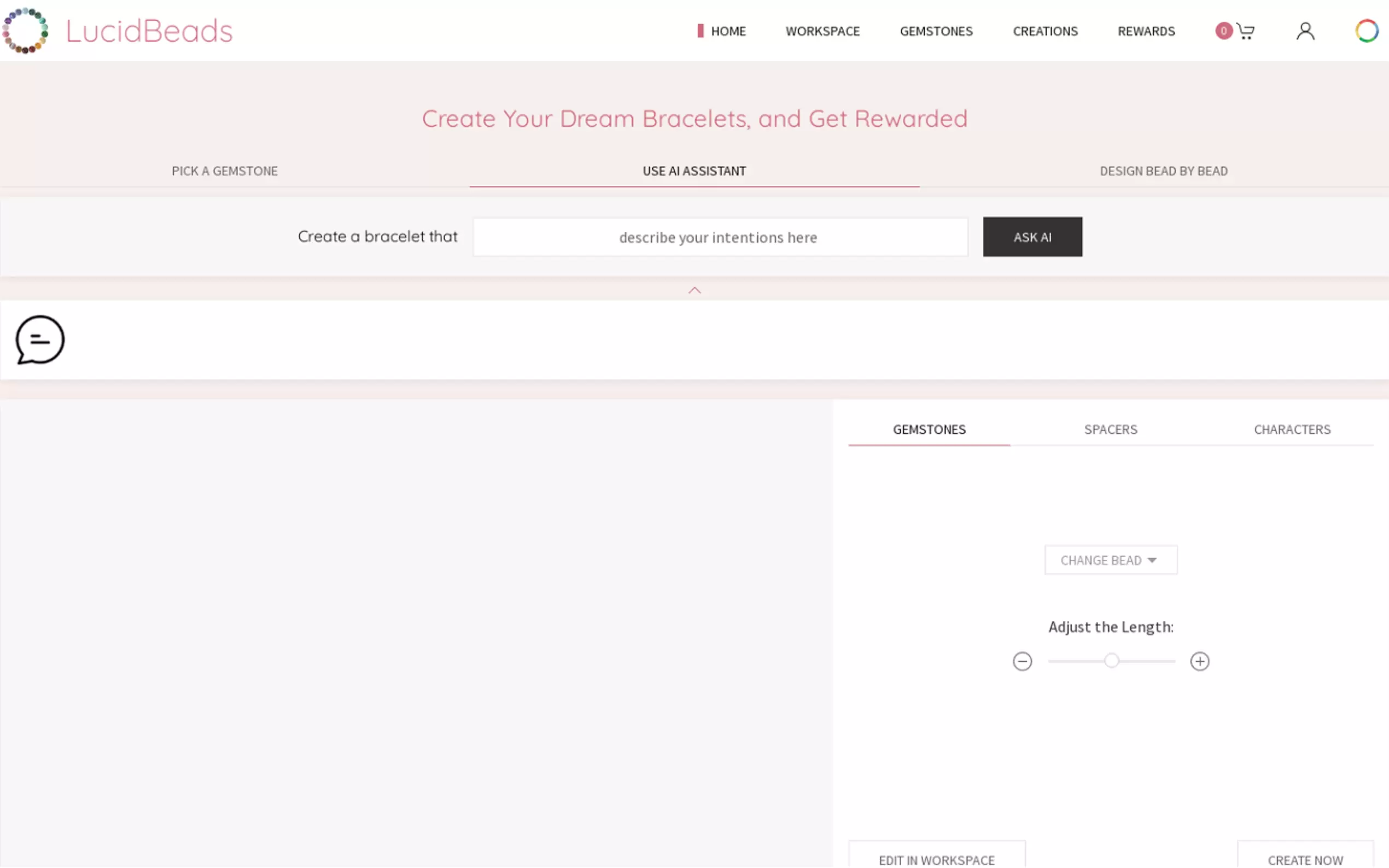Collapse the AI assistant panel chevron
The image size is (1389, 868).
coord(694,290)
